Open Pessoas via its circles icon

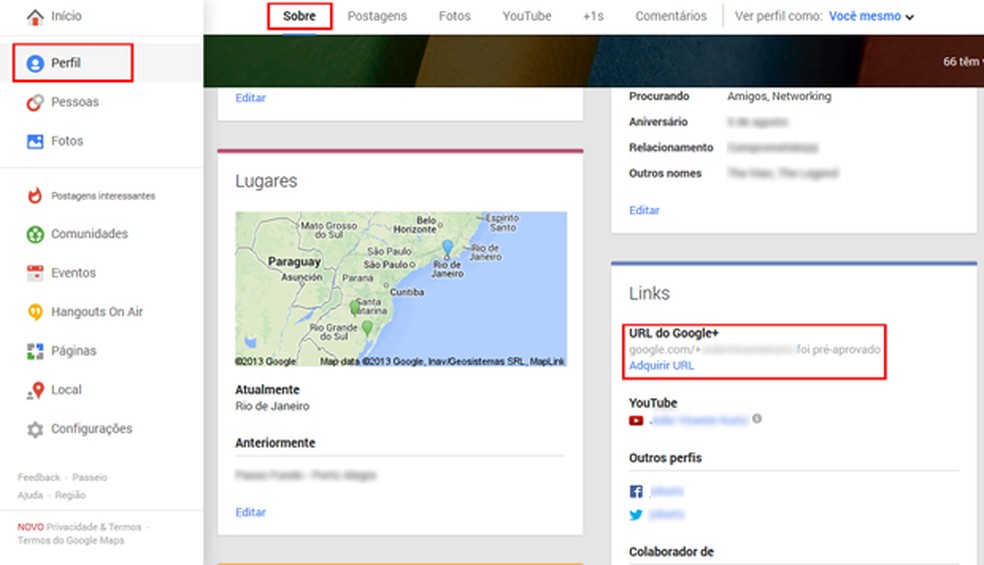pyautogui.click(x=35, y=102)
